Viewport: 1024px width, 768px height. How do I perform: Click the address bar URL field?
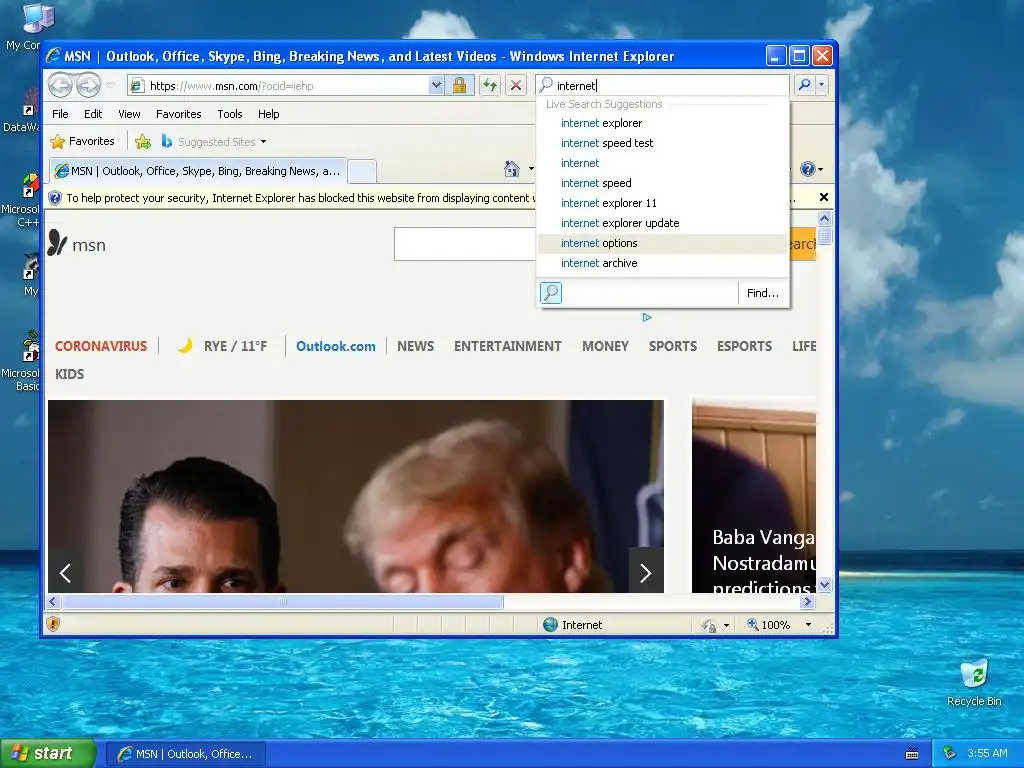(278, 86)
